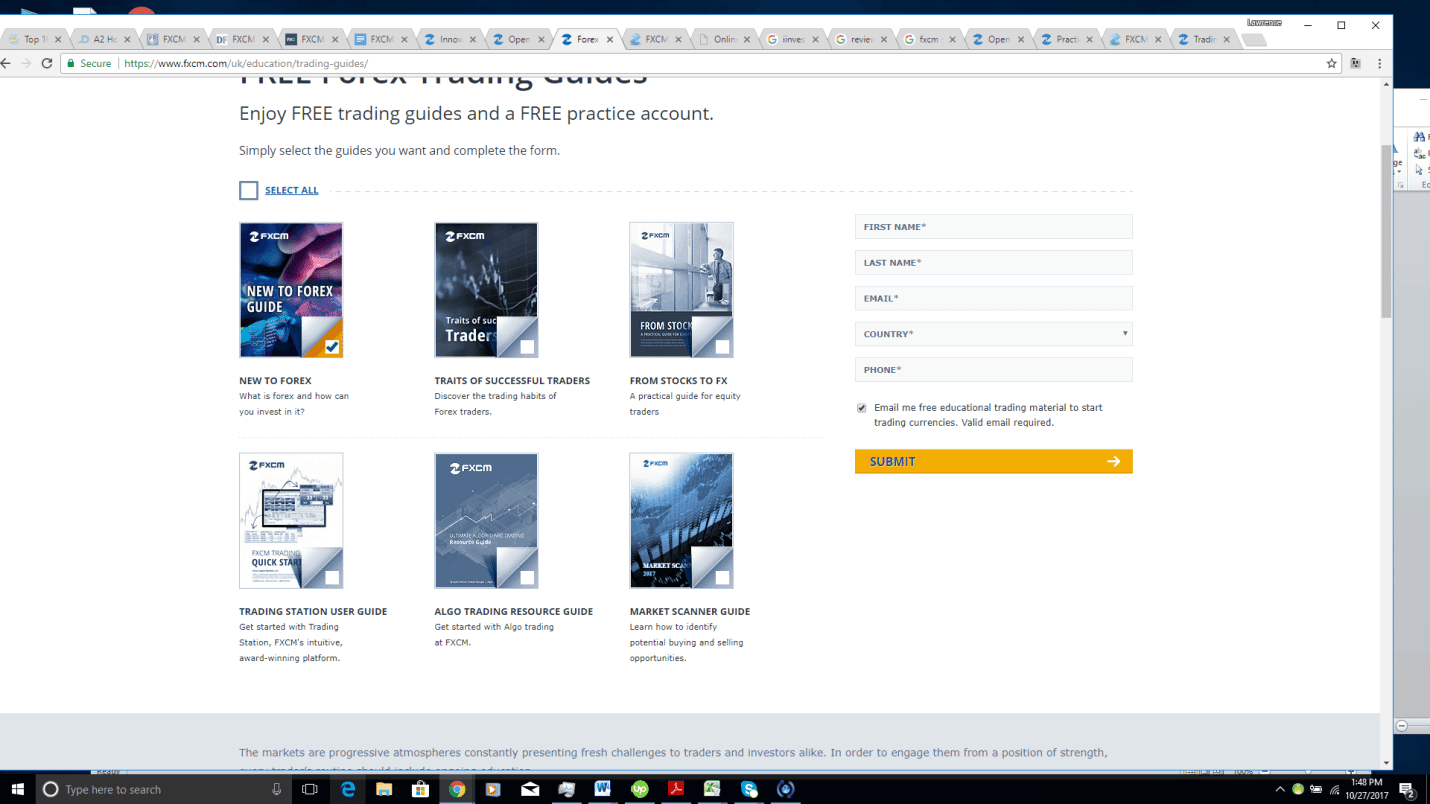Open Task View from the taskbar
The height and width of the screenshot is (804, 1430).
click(310, 789)
